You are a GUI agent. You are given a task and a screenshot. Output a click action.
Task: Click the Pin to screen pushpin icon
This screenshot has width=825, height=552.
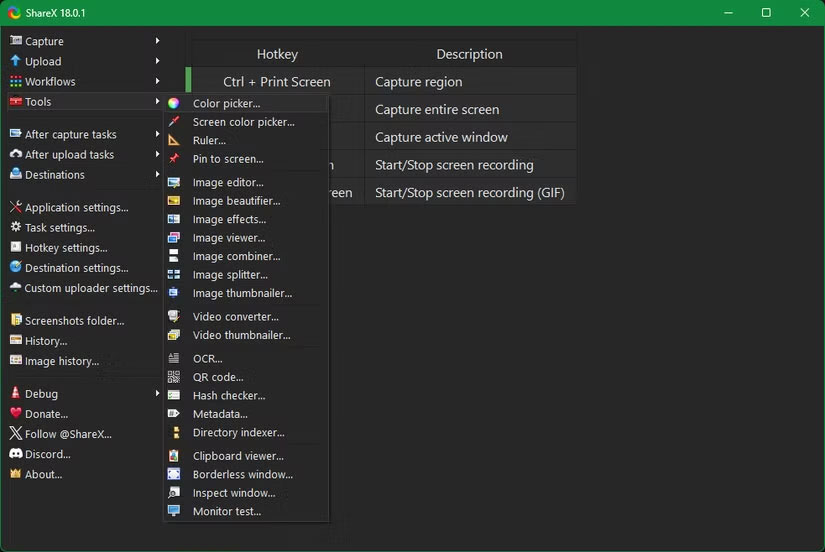174,159
